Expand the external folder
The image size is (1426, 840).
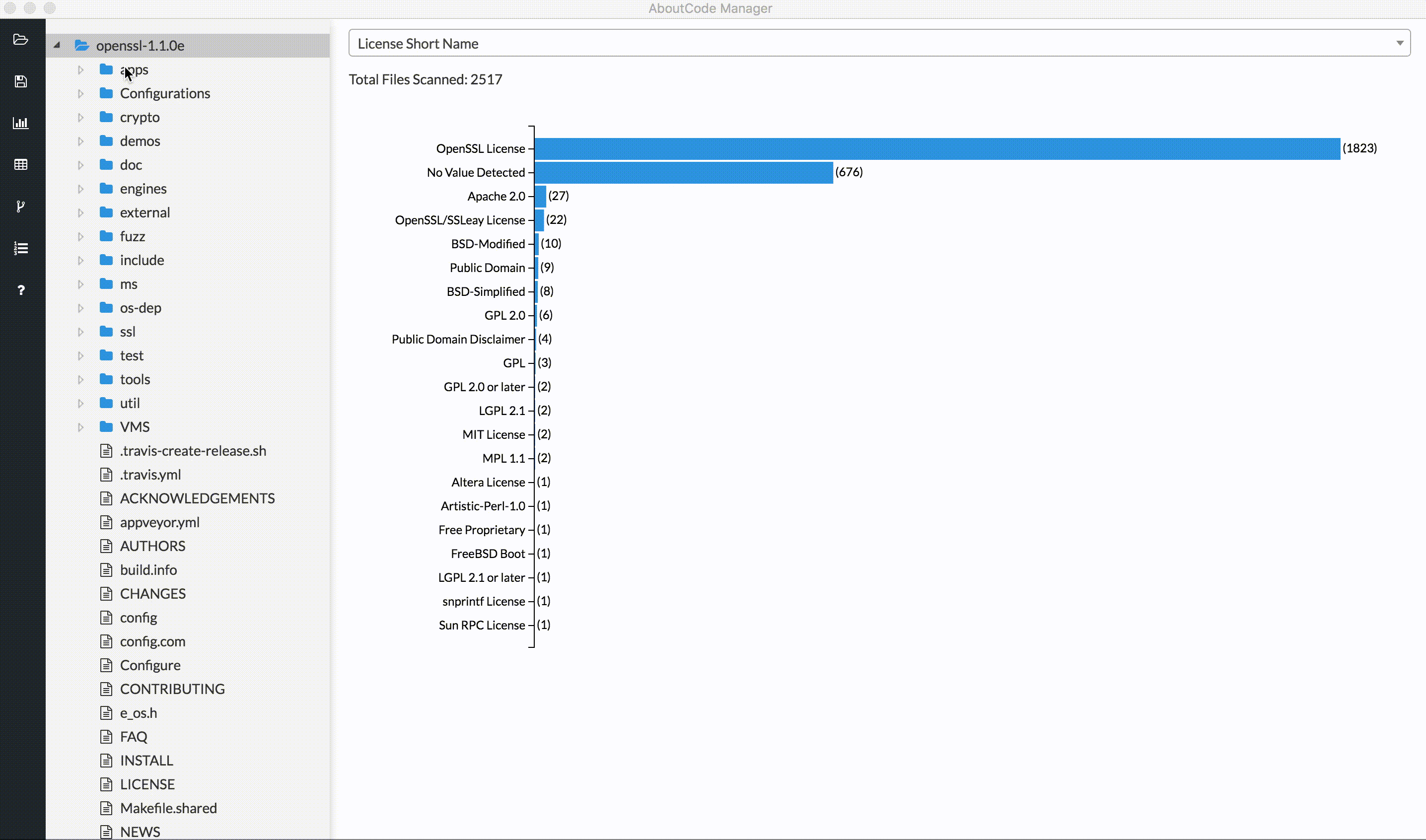[x=80, y=213]
